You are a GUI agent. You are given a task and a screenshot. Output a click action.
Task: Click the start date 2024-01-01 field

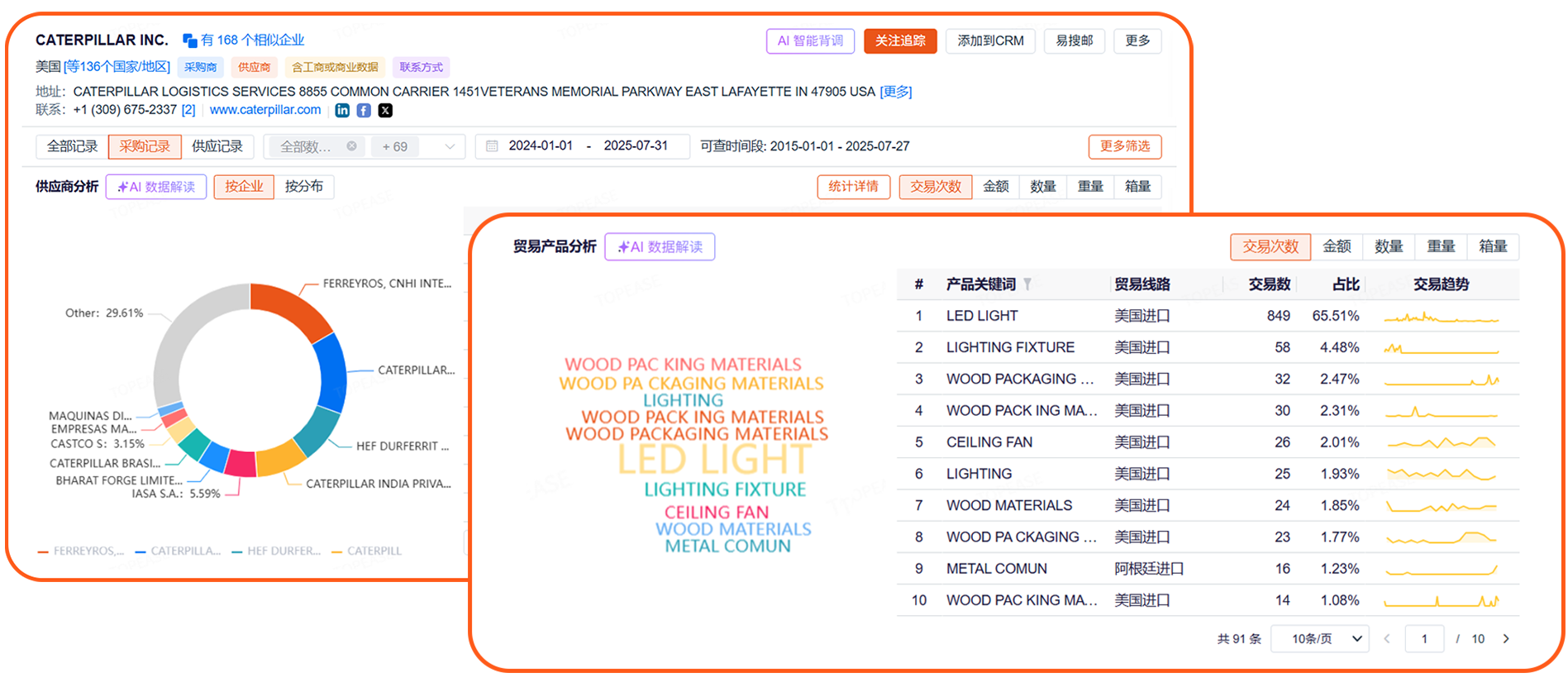[541, 146]
